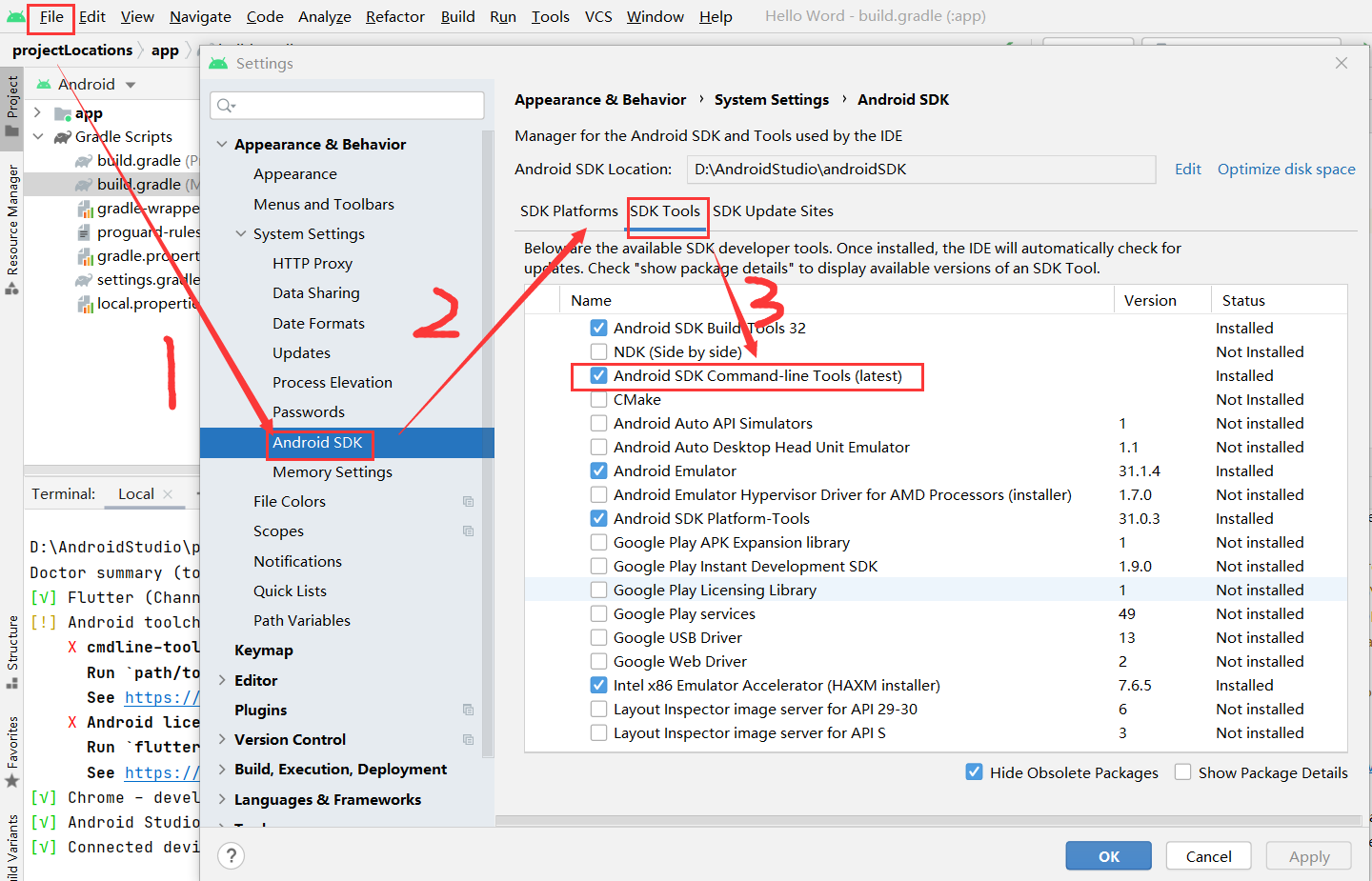
Task: Click the Android Studio logo icon
Action: (x=15, y=16)
